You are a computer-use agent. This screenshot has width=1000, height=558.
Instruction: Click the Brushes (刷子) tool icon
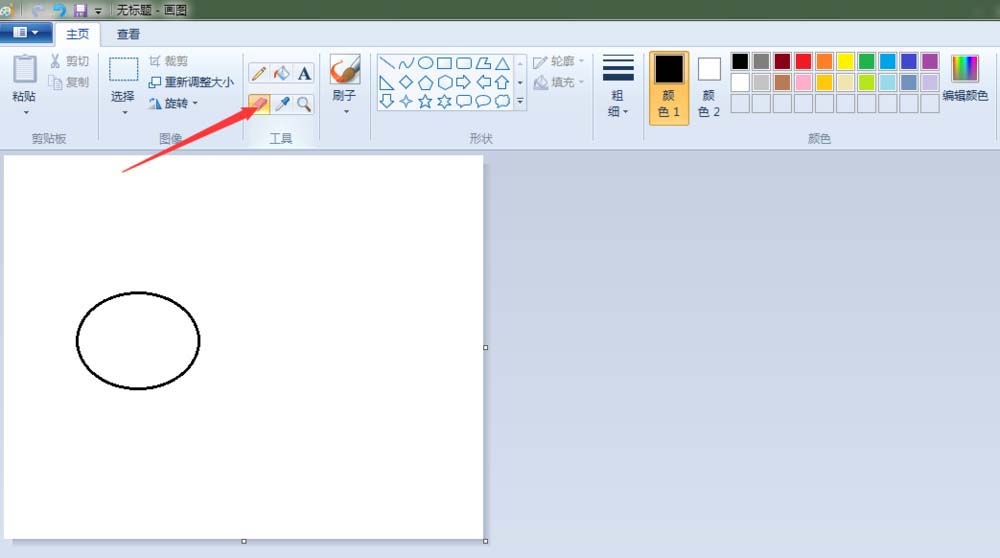coord(345,70)
